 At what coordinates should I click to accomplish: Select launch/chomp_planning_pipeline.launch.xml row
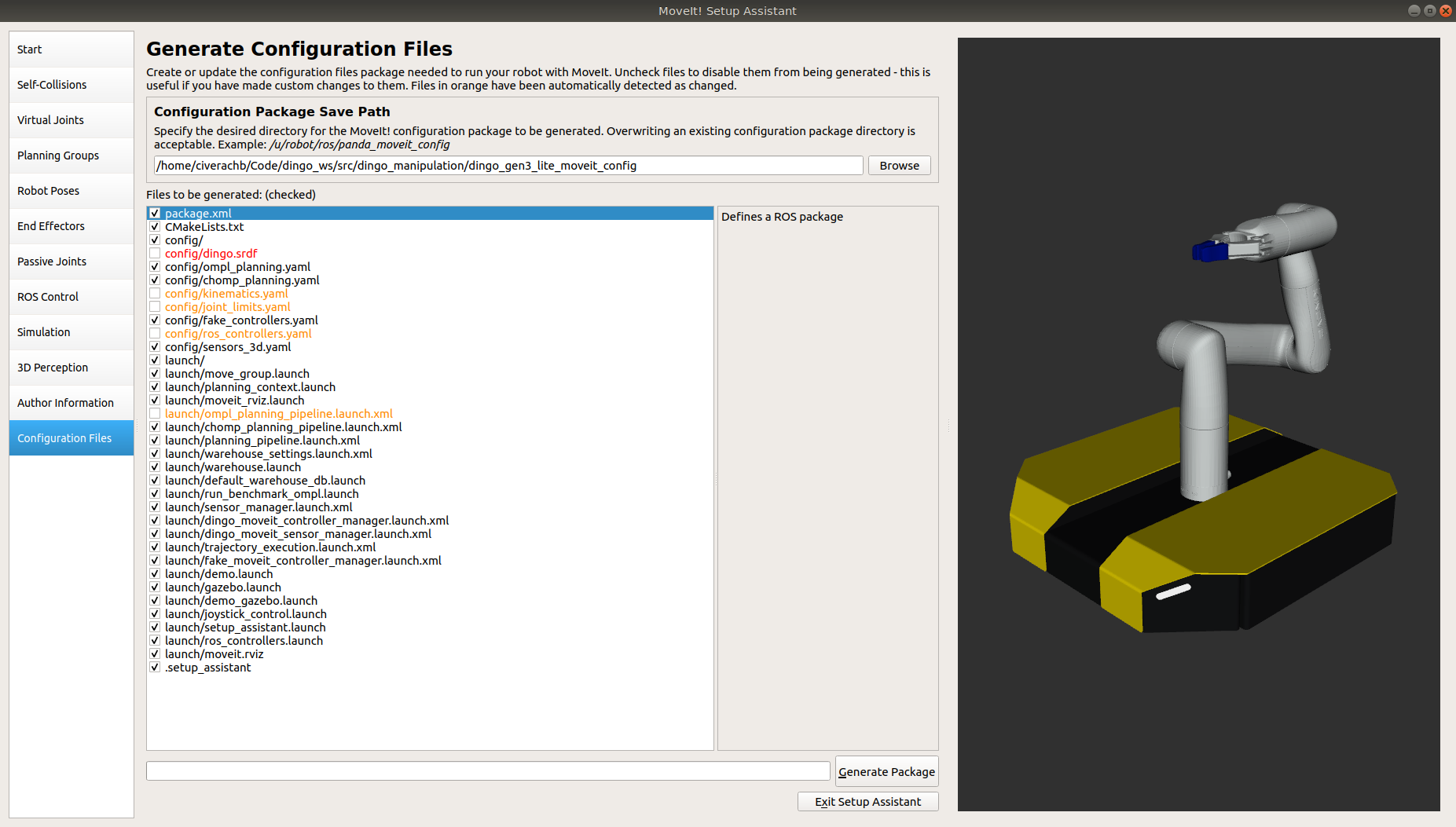coord(430,427)
